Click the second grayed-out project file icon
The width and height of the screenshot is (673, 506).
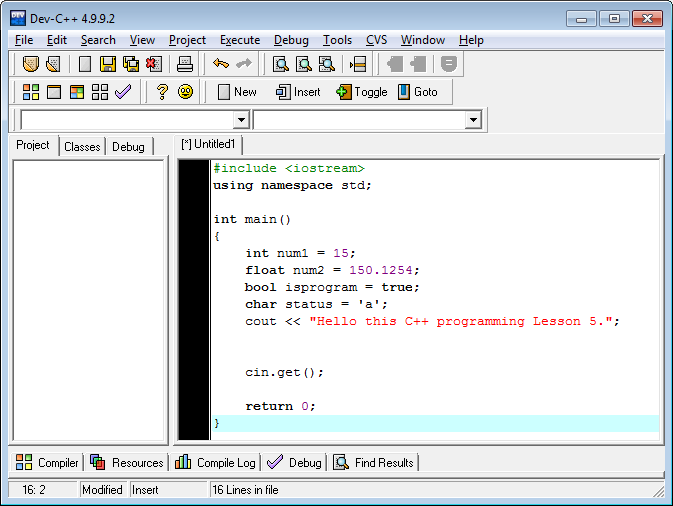[x=418, y=64]
